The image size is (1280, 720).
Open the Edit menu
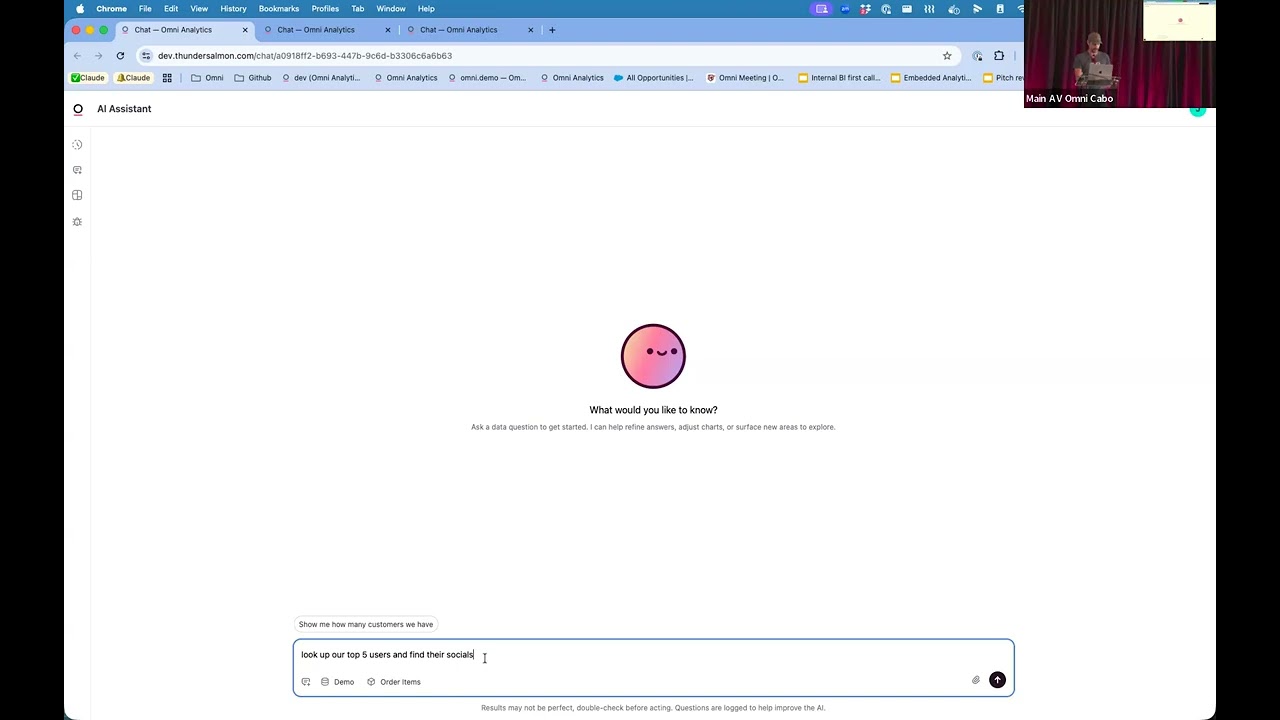[171, 9]
